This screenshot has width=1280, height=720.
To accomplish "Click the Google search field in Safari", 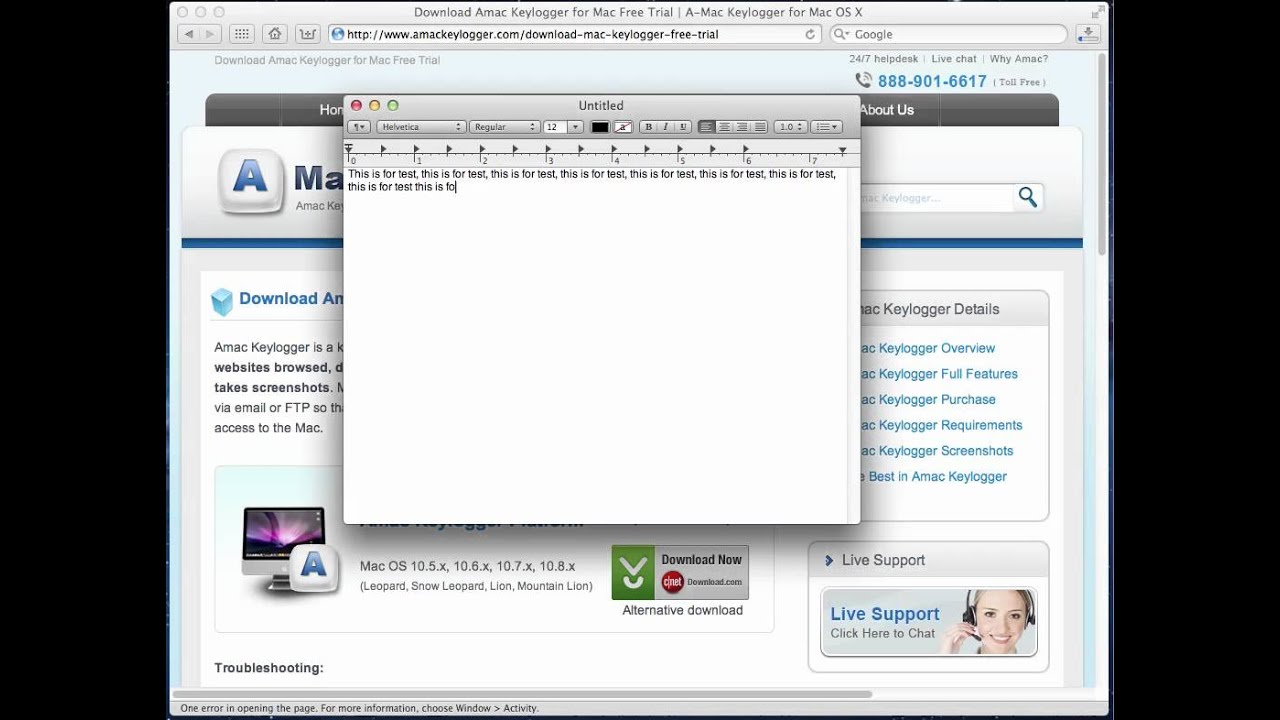I will coord(950,34).
